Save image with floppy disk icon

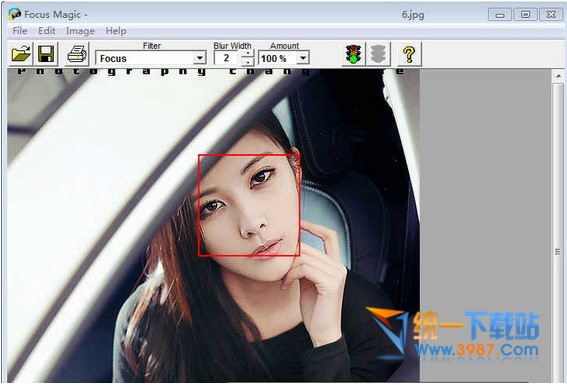[x=46, y=54]
